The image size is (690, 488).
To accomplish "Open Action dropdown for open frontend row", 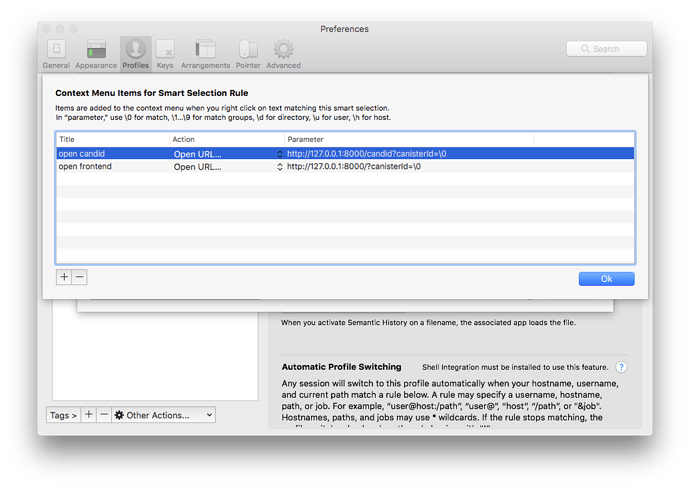I will coord(228,167).
